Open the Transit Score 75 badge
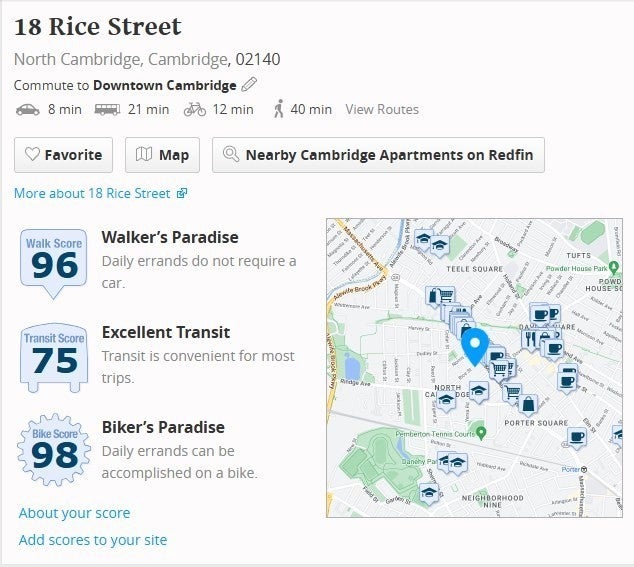634x567 pixels. pyautogui.click(x=54, y=358)
